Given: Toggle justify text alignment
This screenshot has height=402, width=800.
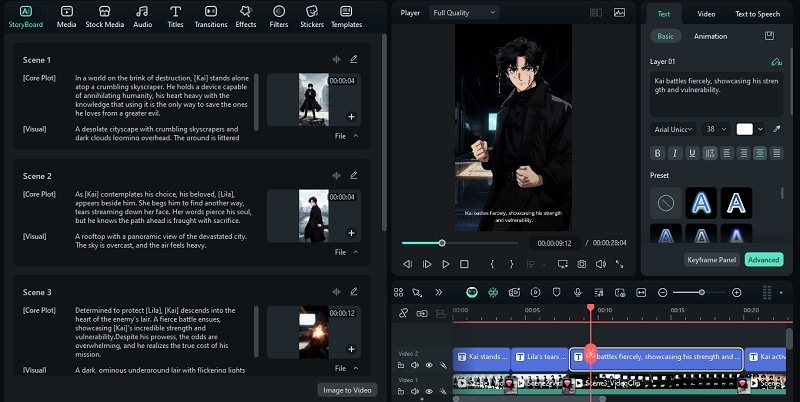Looking at the screenshot, I should (x=777, y=153).
